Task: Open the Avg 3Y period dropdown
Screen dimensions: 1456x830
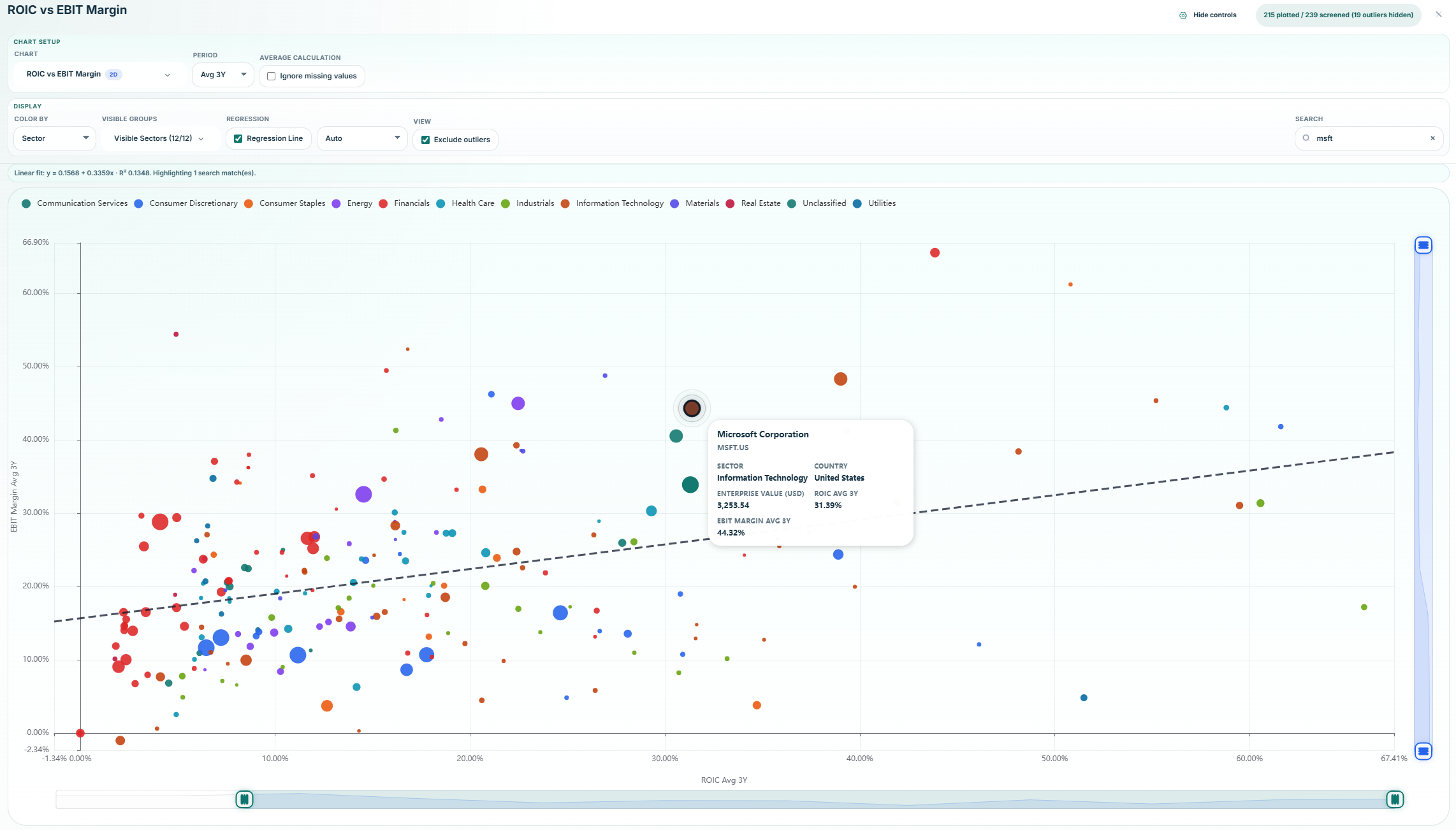Action: click(222, 75)
